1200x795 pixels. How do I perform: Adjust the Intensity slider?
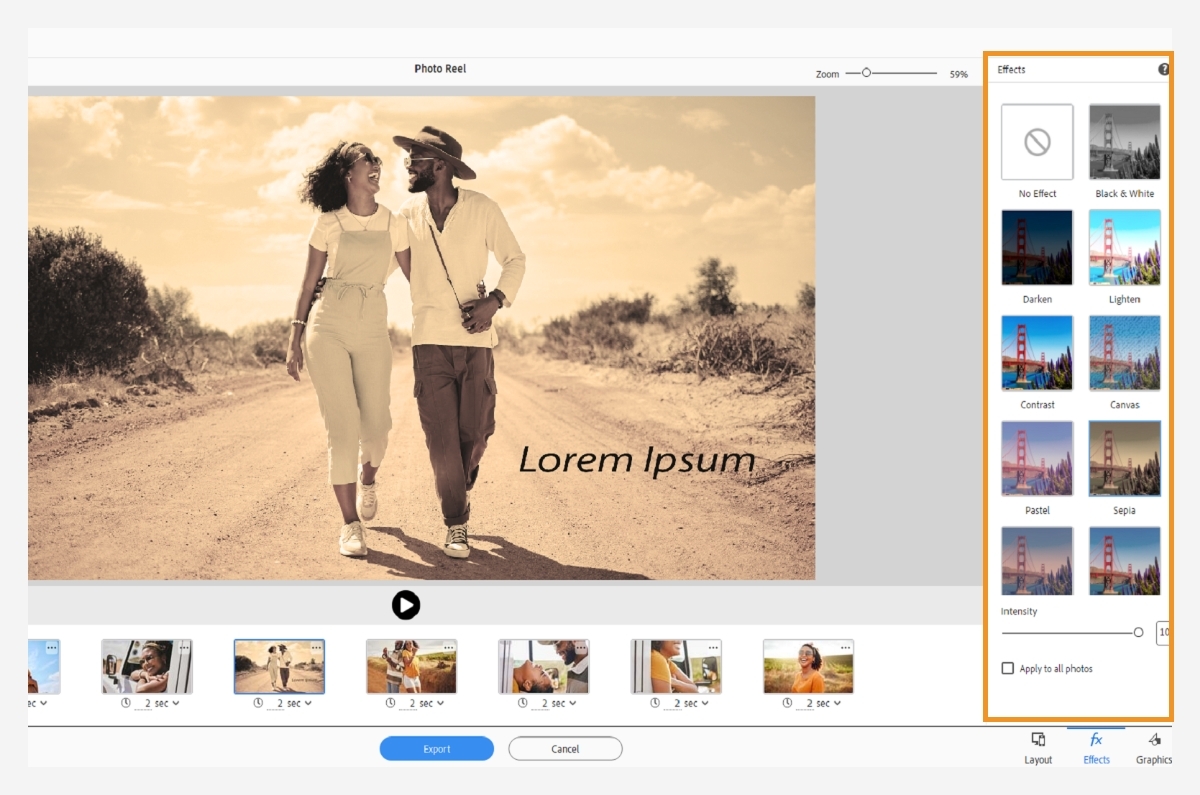[1138, 632]
